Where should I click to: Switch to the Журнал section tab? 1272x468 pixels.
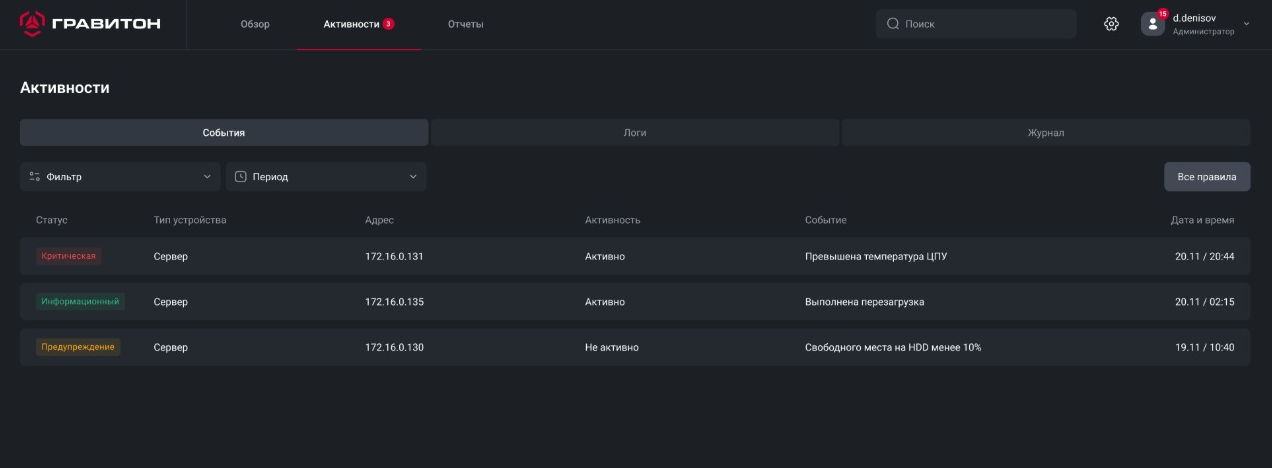(1045, 132)
